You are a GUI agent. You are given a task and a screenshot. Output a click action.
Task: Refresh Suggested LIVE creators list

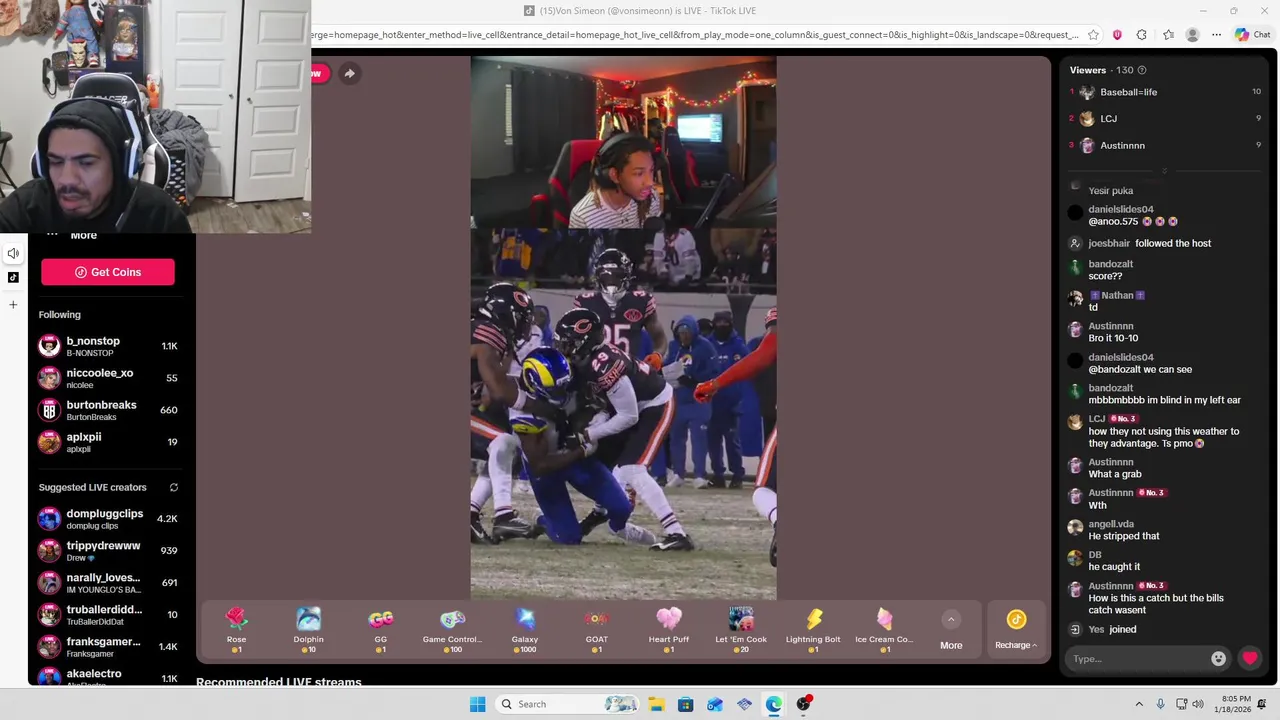tap(173, 488)
